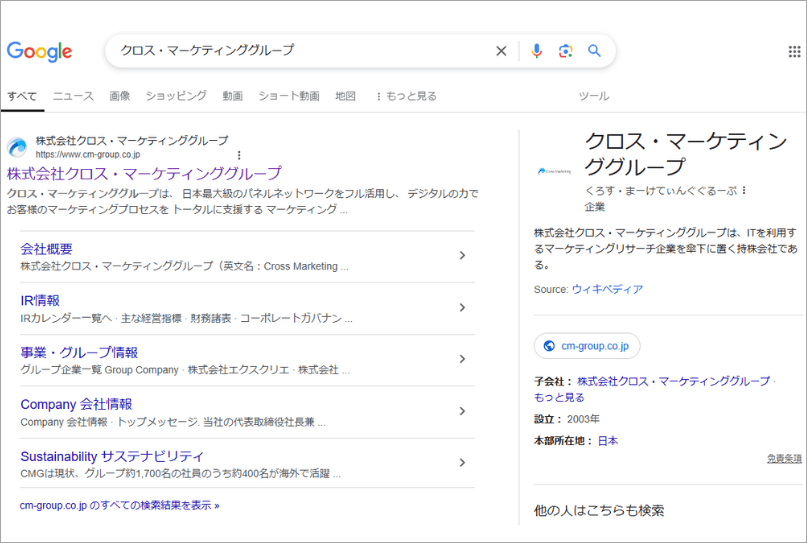The width and height of the screenshot is (807, 543).
Task: Click the Google logo
Action: click(39, 51)
